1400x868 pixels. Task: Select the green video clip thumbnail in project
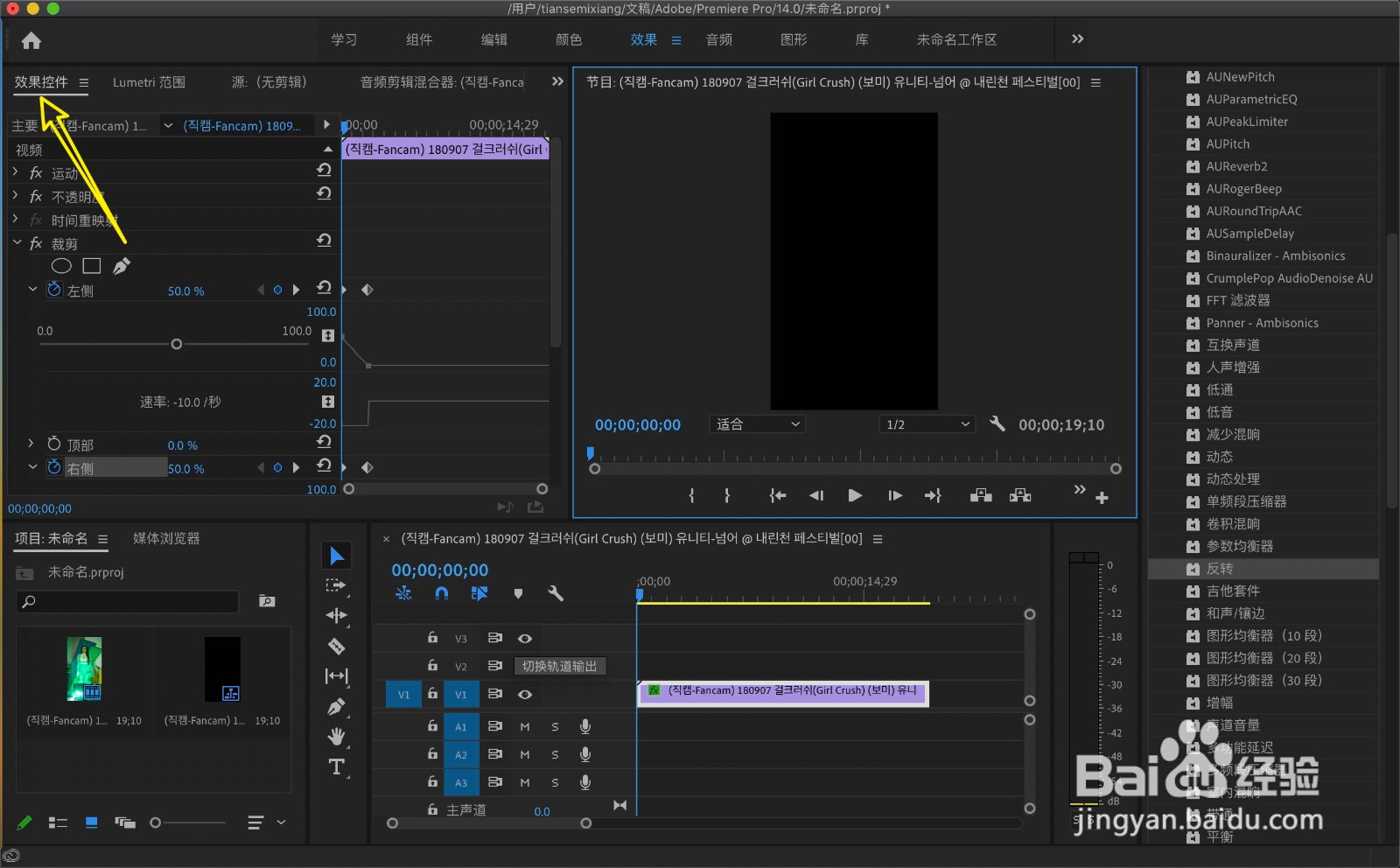85,668
